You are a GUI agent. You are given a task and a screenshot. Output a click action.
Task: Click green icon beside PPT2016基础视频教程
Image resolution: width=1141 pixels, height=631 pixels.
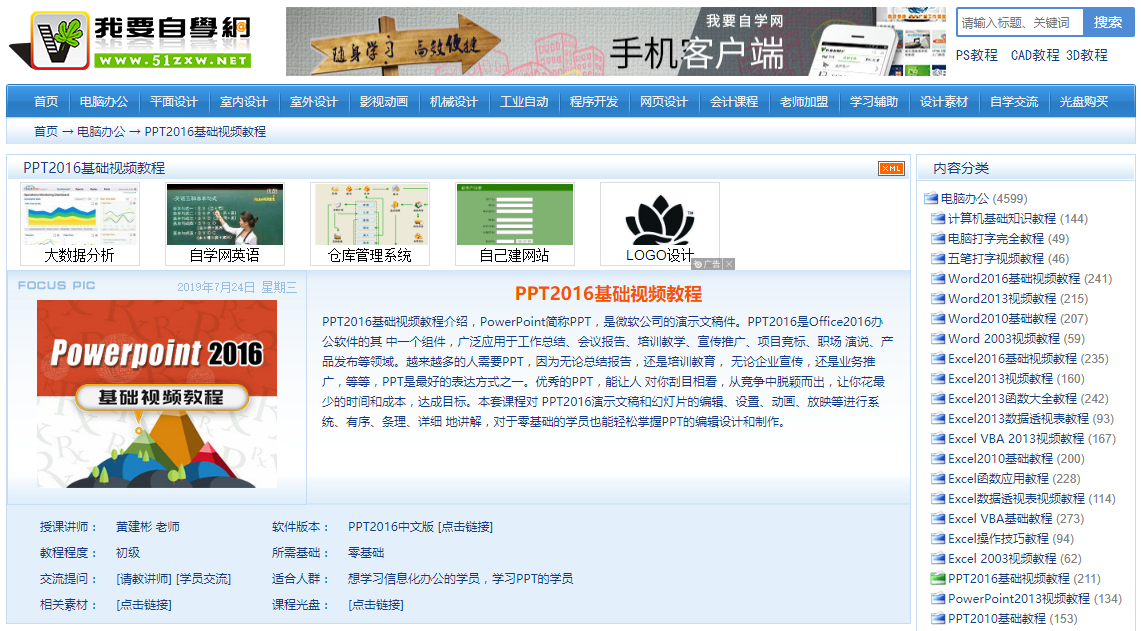click(940, 578)
